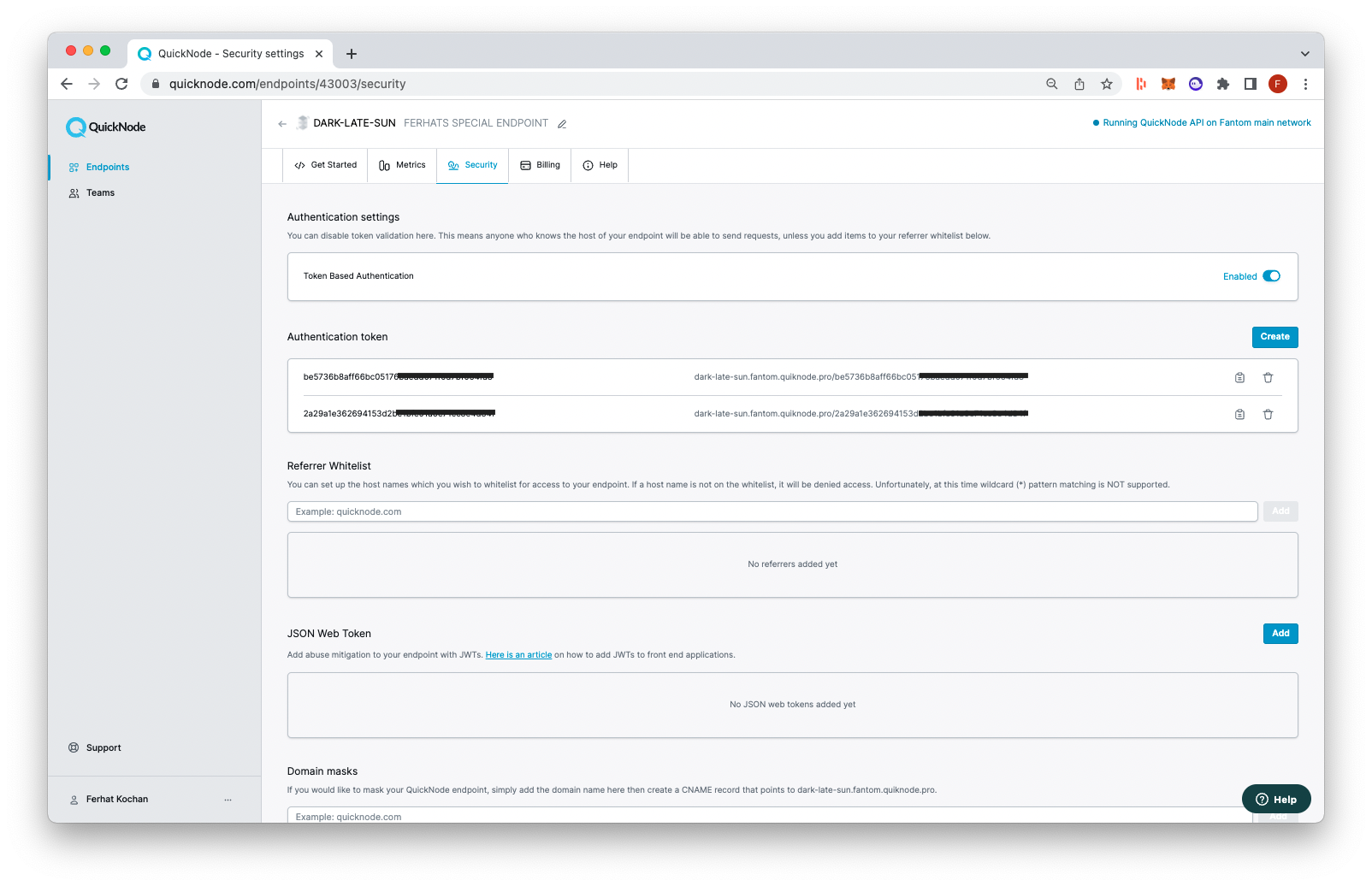Toggle the browser side panel

pyautogui.click(x=1251, y=84)
